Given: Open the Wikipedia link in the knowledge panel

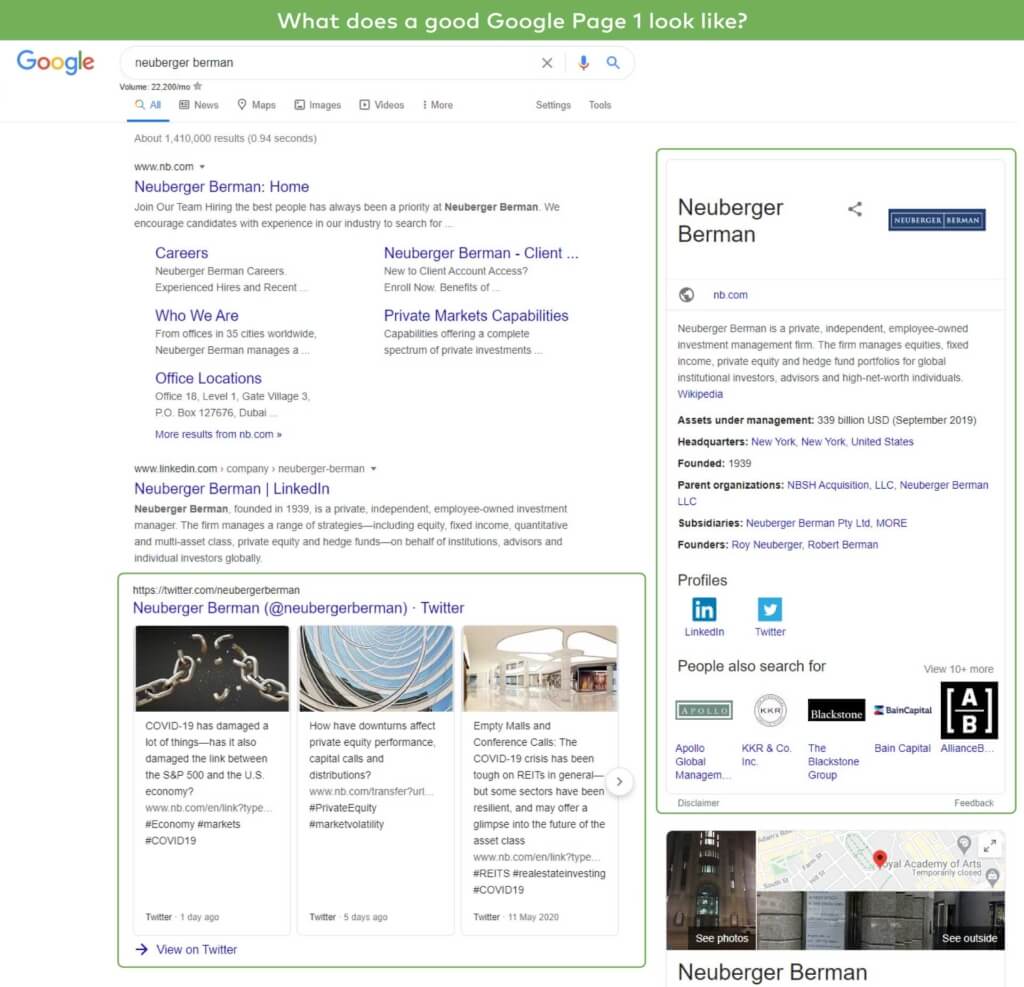Looking at the screenshot, I should pos(699,394).
